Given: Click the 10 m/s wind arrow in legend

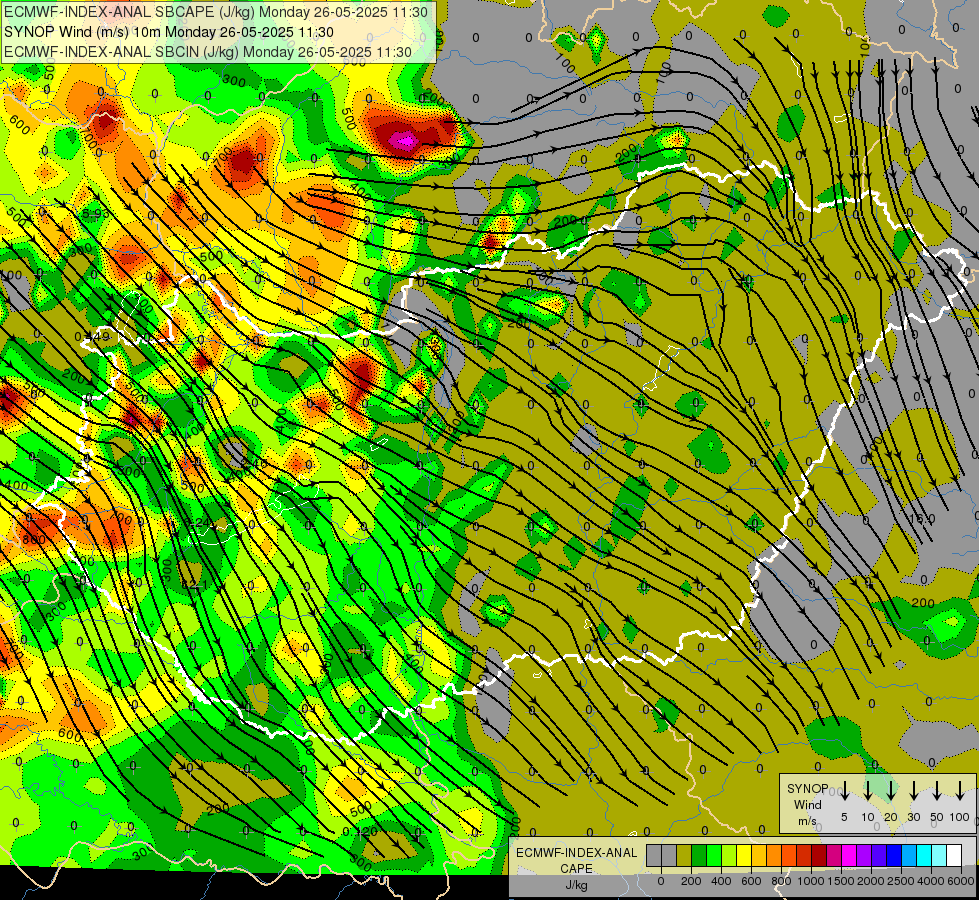Looking at the screenshot, I should coord(868,791).
